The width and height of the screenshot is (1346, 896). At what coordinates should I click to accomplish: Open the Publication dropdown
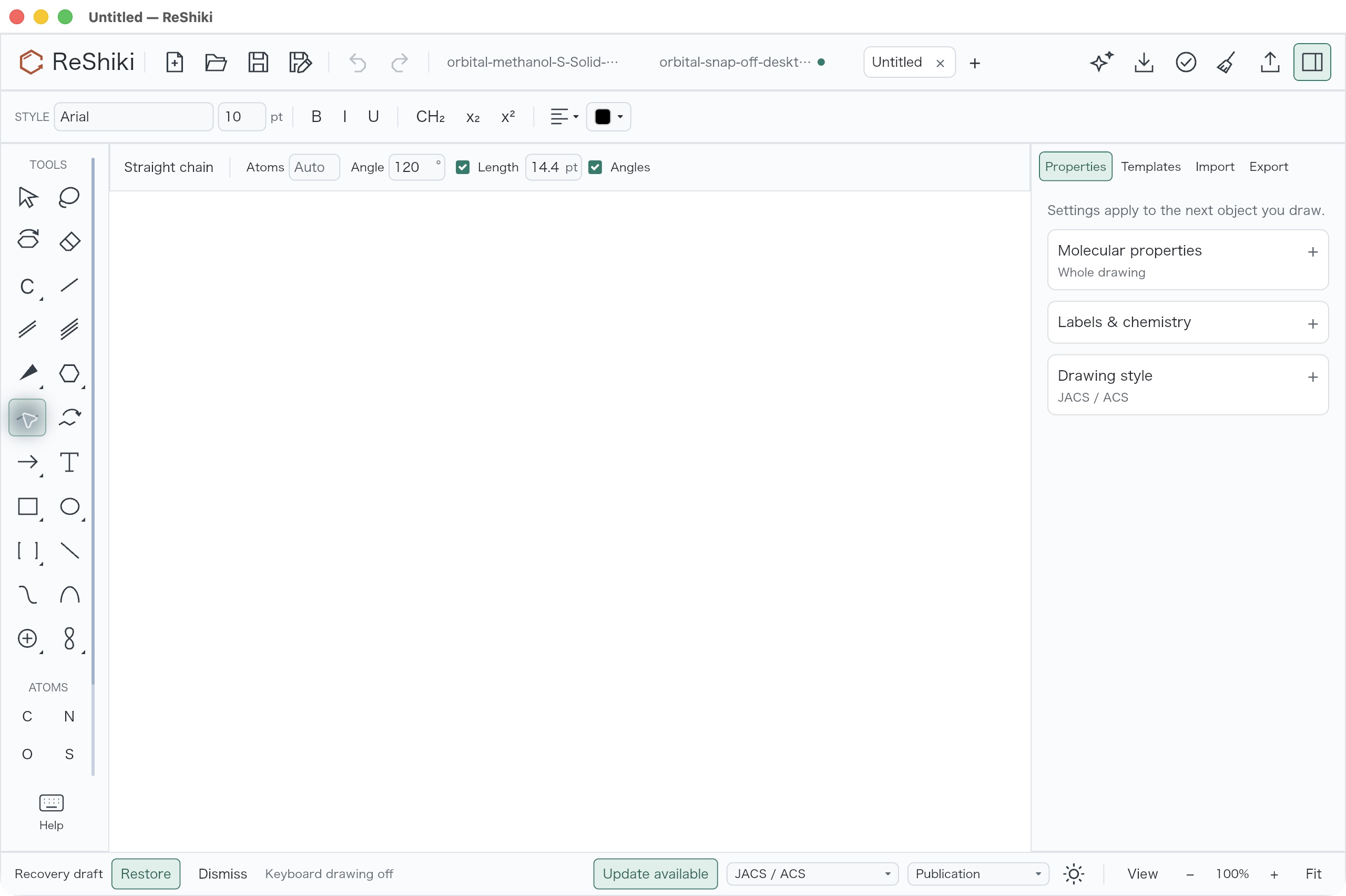point(977,874)
